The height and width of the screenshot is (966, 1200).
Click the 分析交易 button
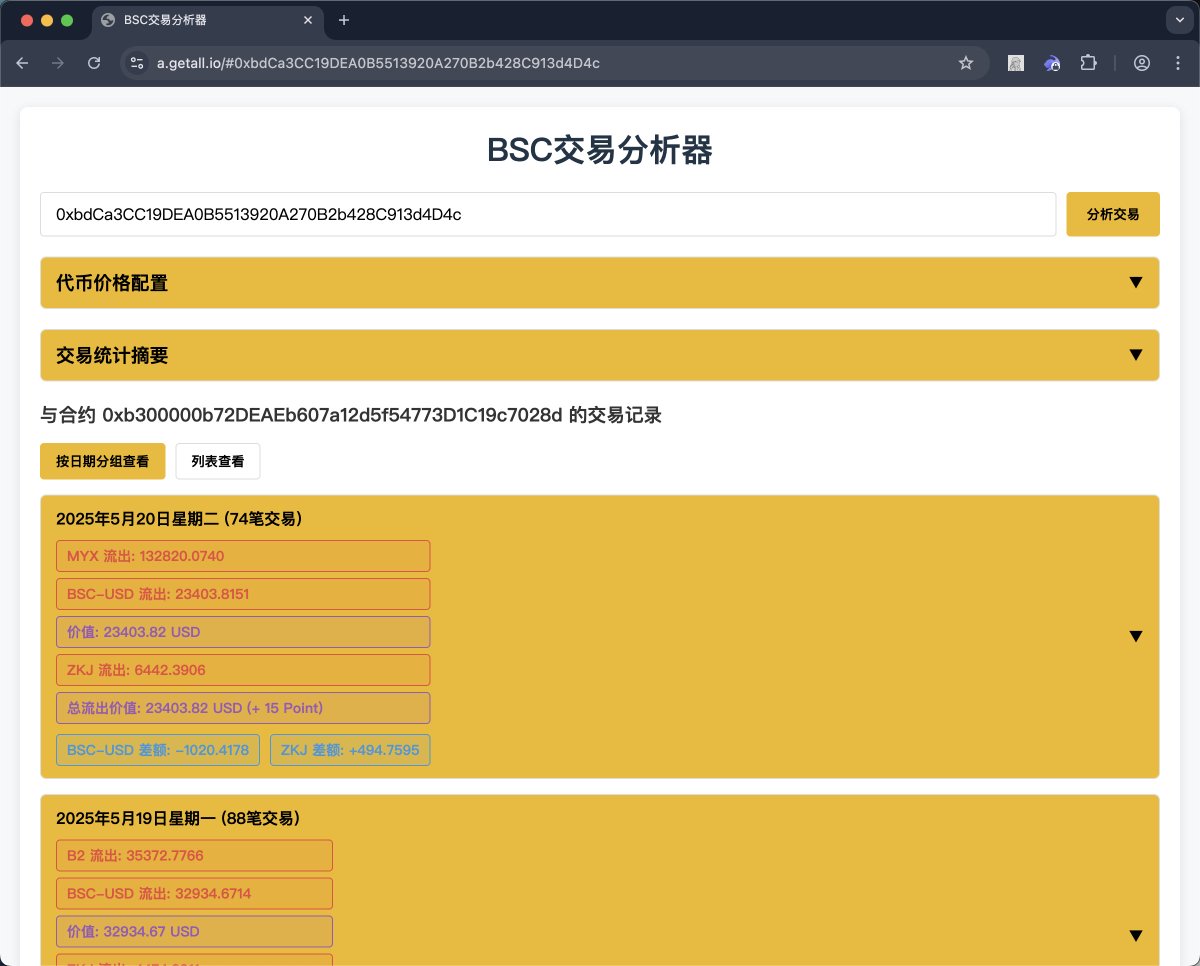click(1112, 214)
